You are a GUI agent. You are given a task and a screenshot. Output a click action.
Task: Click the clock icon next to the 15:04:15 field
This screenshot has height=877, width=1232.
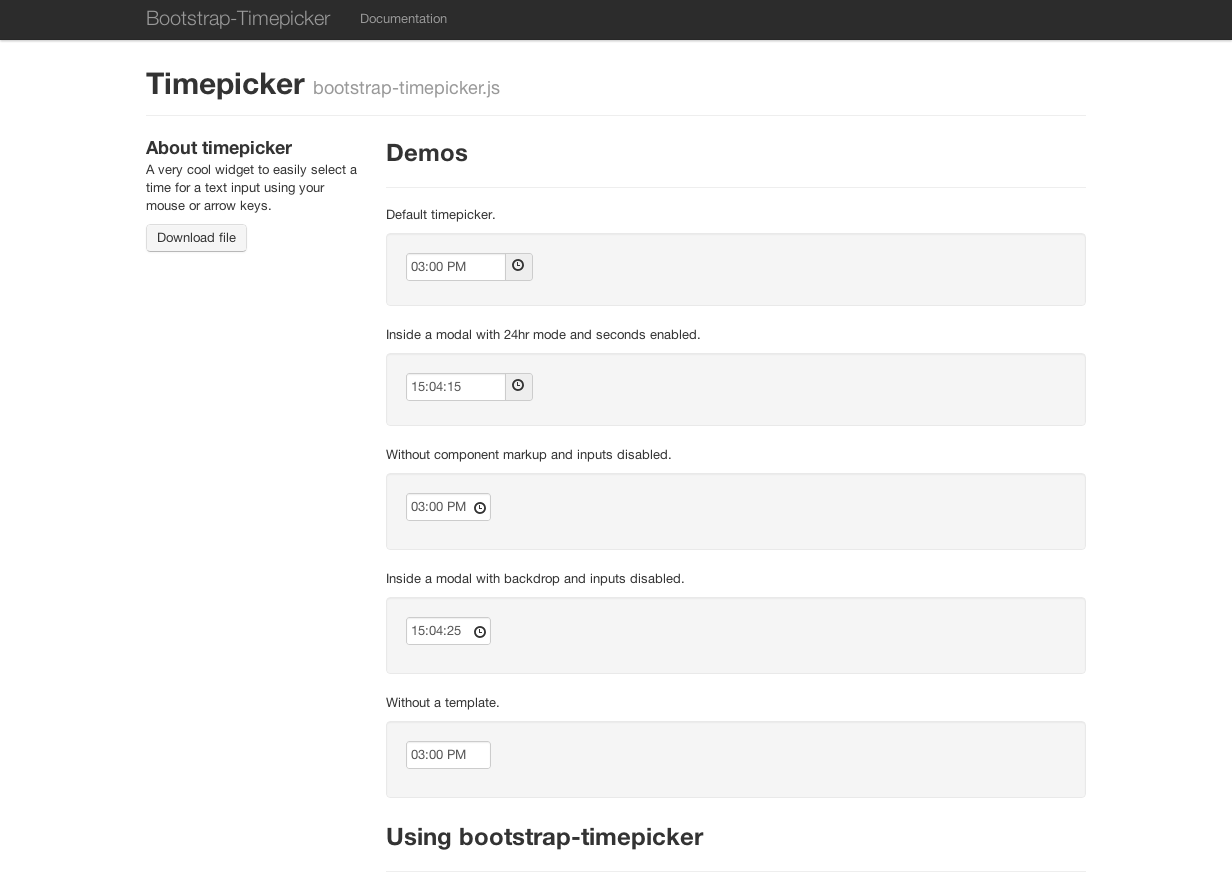[519, 387]
